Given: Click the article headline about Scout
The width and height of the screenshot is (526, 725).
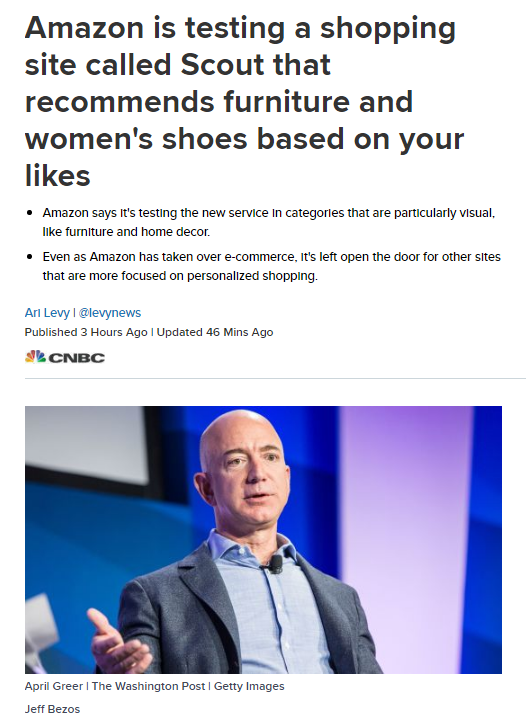Looking at the screenshot, I should click(245, 101).
